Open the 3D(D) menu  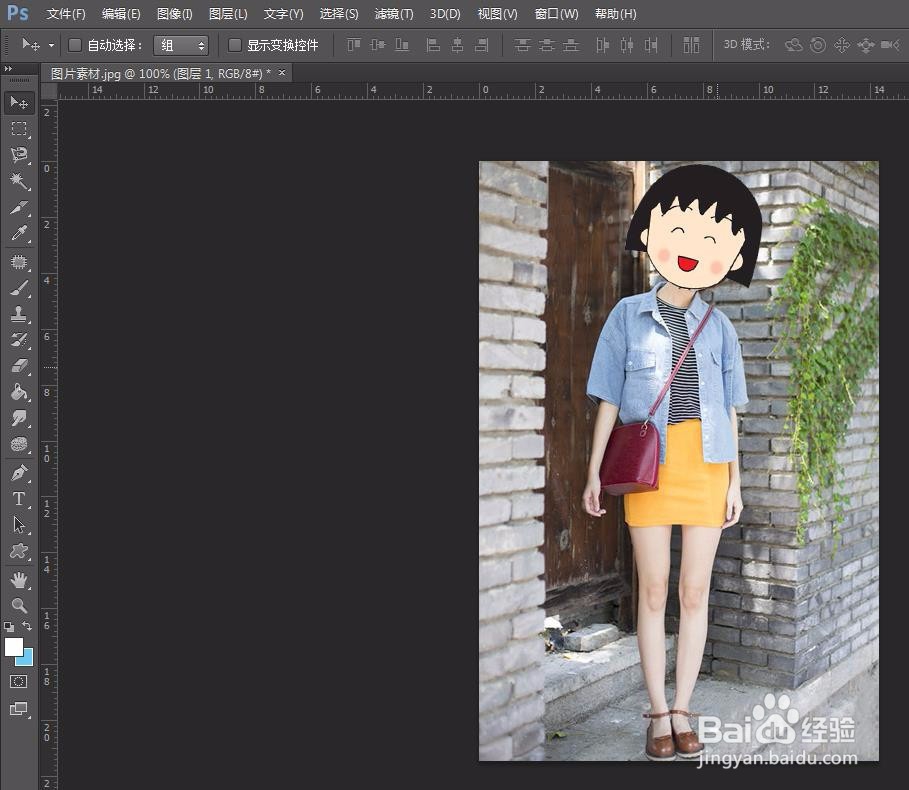[445, 14]
